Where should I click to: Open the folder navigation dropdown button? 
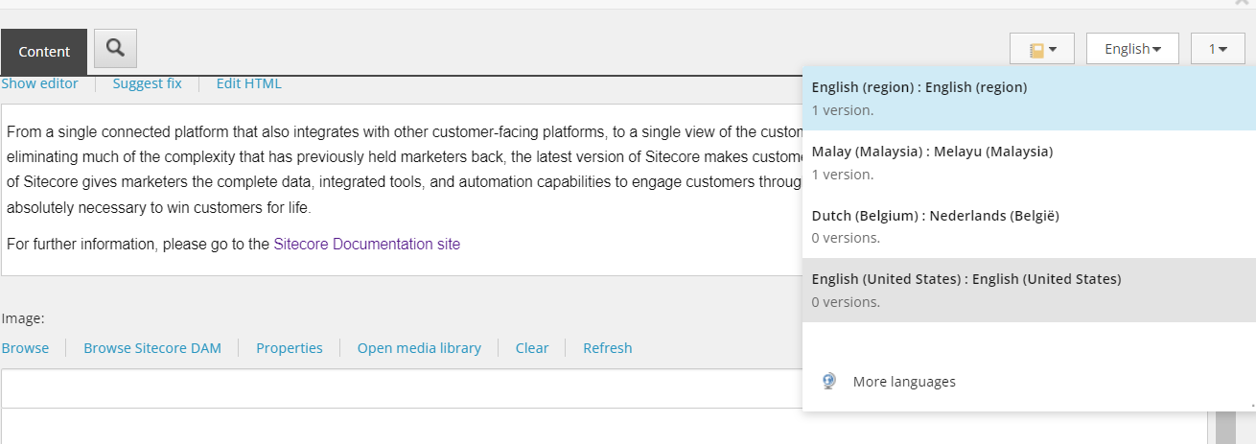tap(1042, 49)
